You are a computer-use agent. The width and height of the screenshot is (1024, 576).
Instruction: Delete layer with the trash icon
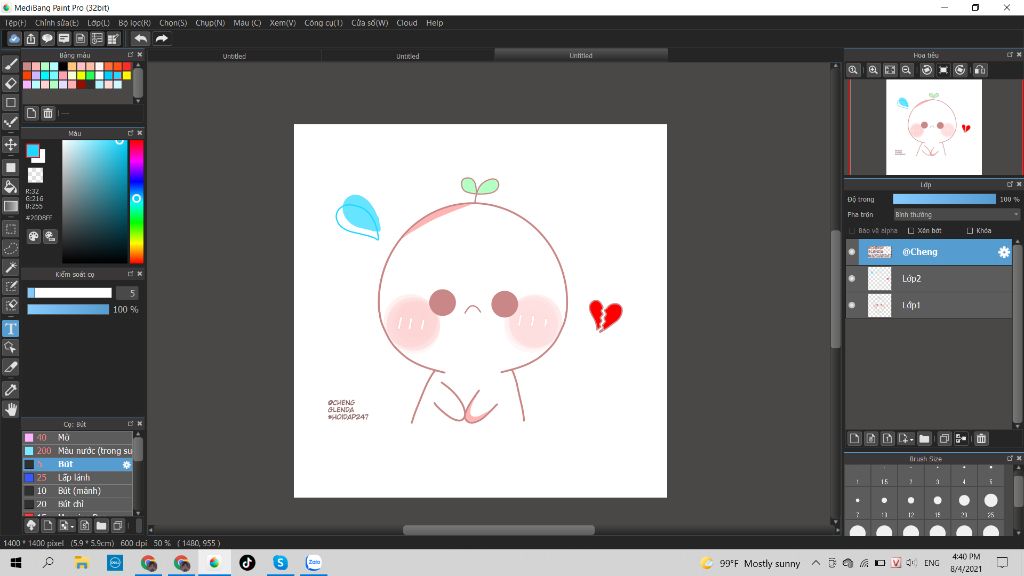(x=981, y=439)
